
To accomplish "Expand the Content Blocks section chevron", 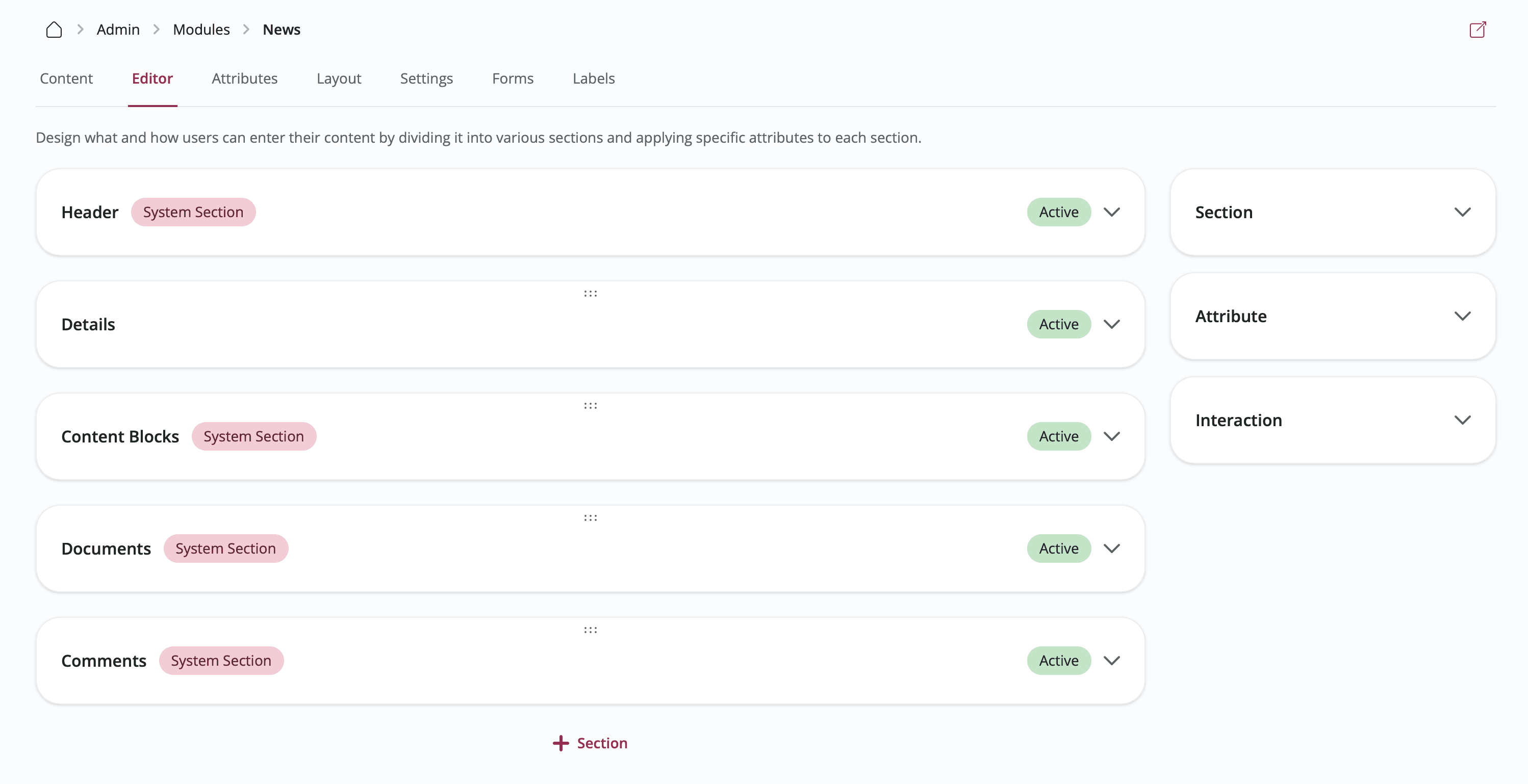I will [x=1112, y=436].
